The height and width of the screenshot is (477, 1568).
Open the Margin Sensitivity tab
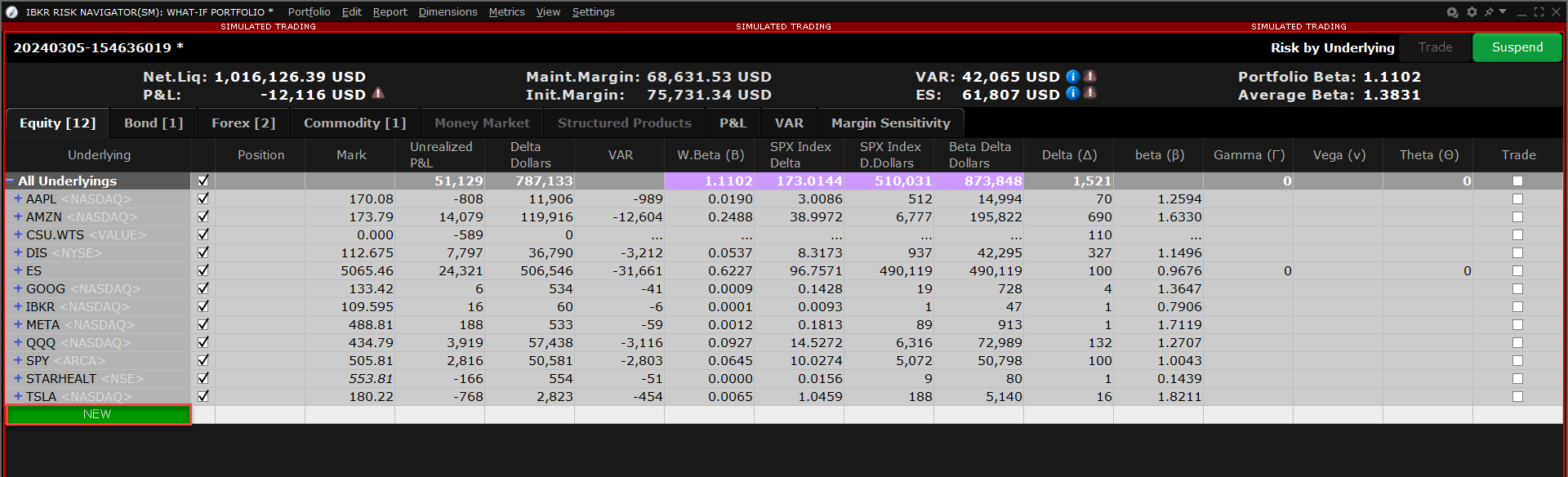(891, 123)
